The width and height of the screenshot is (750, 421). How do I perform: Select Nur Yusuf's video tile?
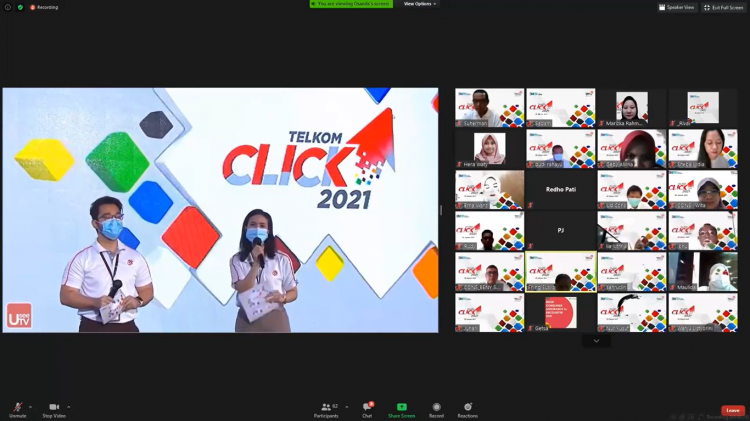point(631,313)
